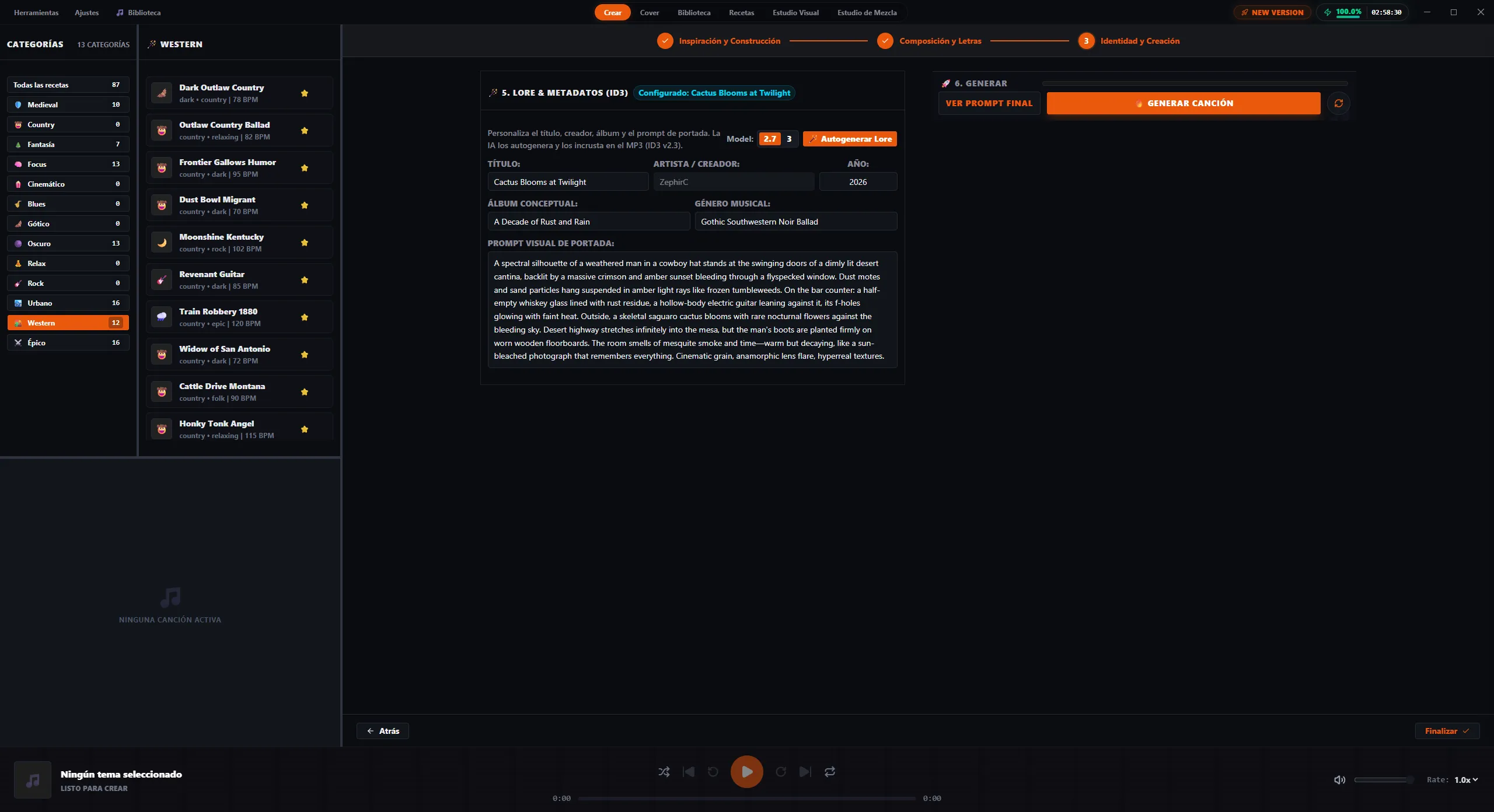Start playback with the play button
Screen dimensions: 1494x812
tap(747, 772)
